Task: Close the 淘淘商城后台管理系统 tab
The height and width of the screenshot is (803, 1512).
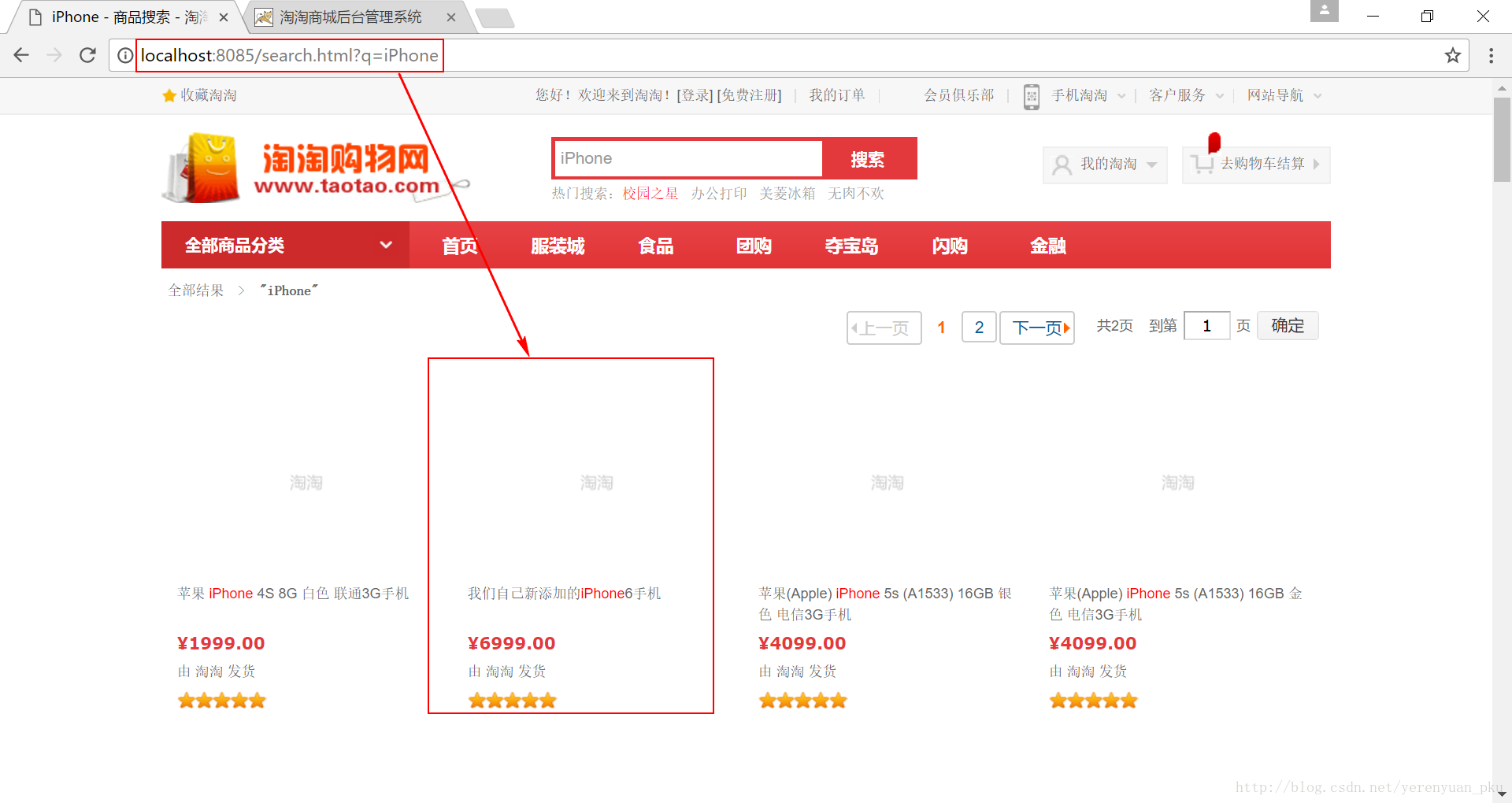Action: click(450, 17)
